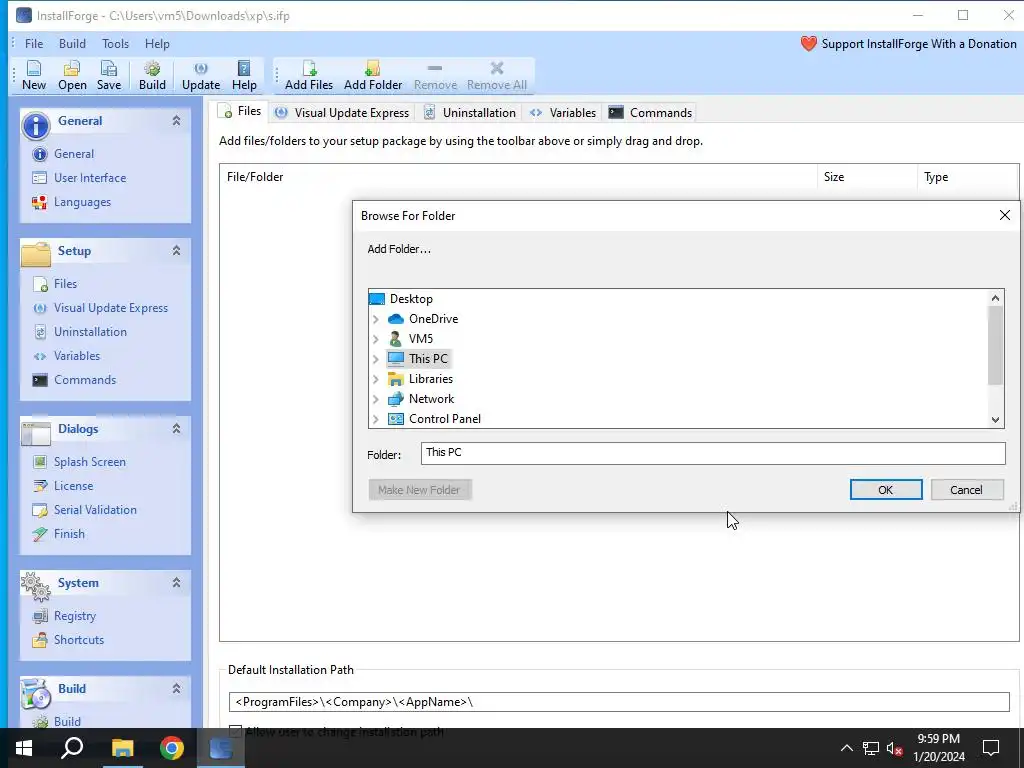Image resolution: width=1024 pixels, height=768 pixels.
Task: Open File Explorer from the taskbar
Action: click(x=122, y=748)
